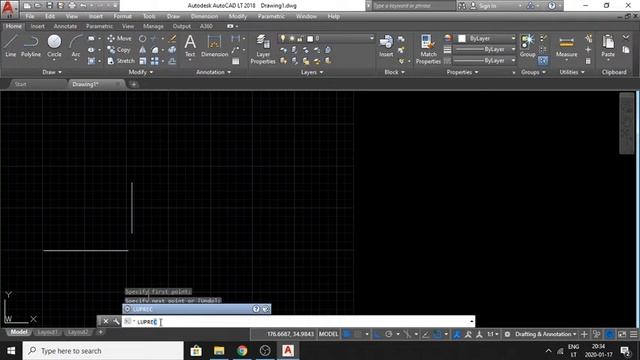
Task: Switch to the Layout1 tab
Action: 47,332
